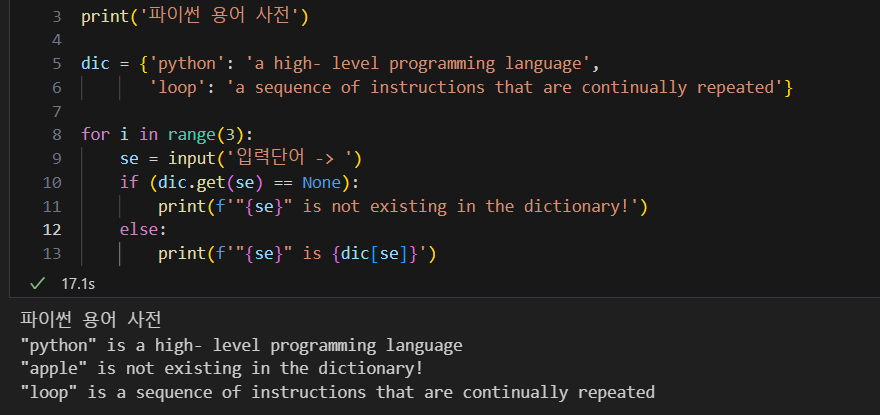Click line number 5 in the gutter
Viewport: 880px width, 415px height.
coord(57,63)
